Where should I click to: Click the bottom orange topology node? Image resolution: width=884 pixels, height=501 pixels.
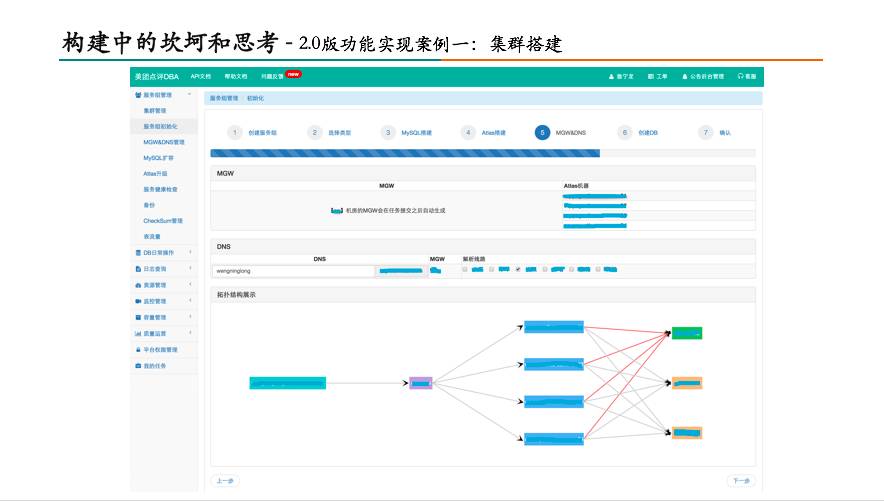(687, 433)
